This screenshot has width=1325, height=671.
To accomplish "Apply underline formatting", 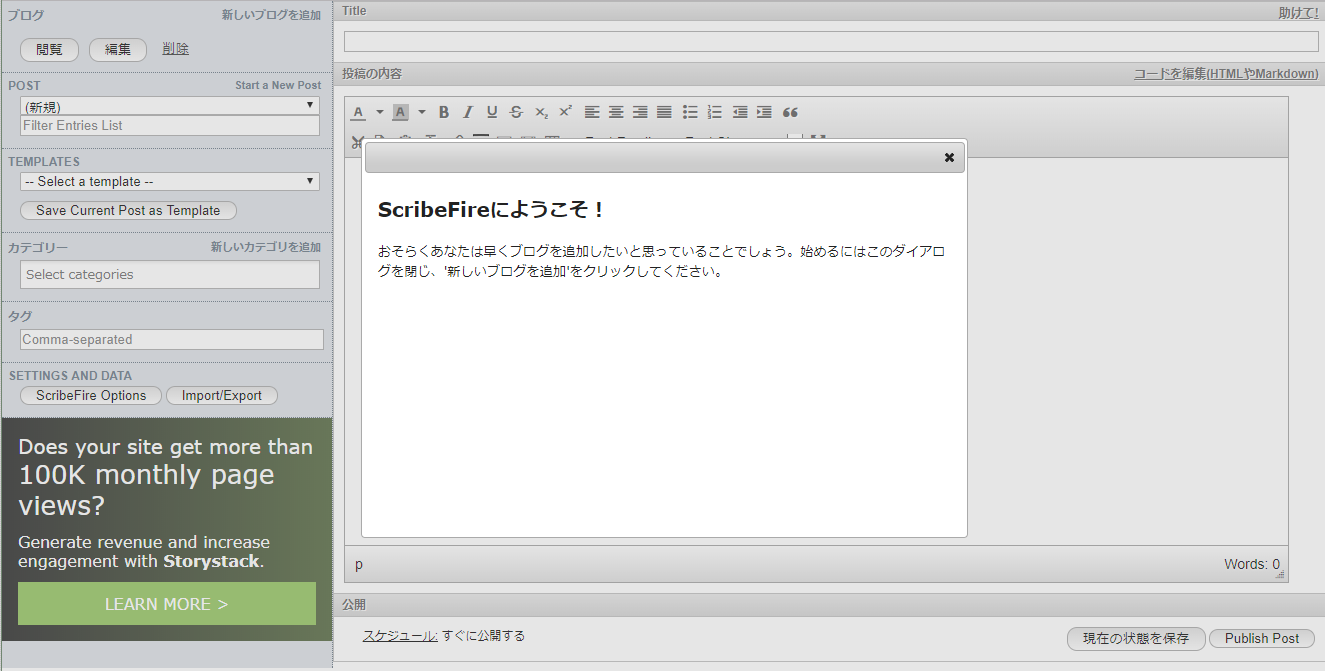I will (x=492, y=112).
